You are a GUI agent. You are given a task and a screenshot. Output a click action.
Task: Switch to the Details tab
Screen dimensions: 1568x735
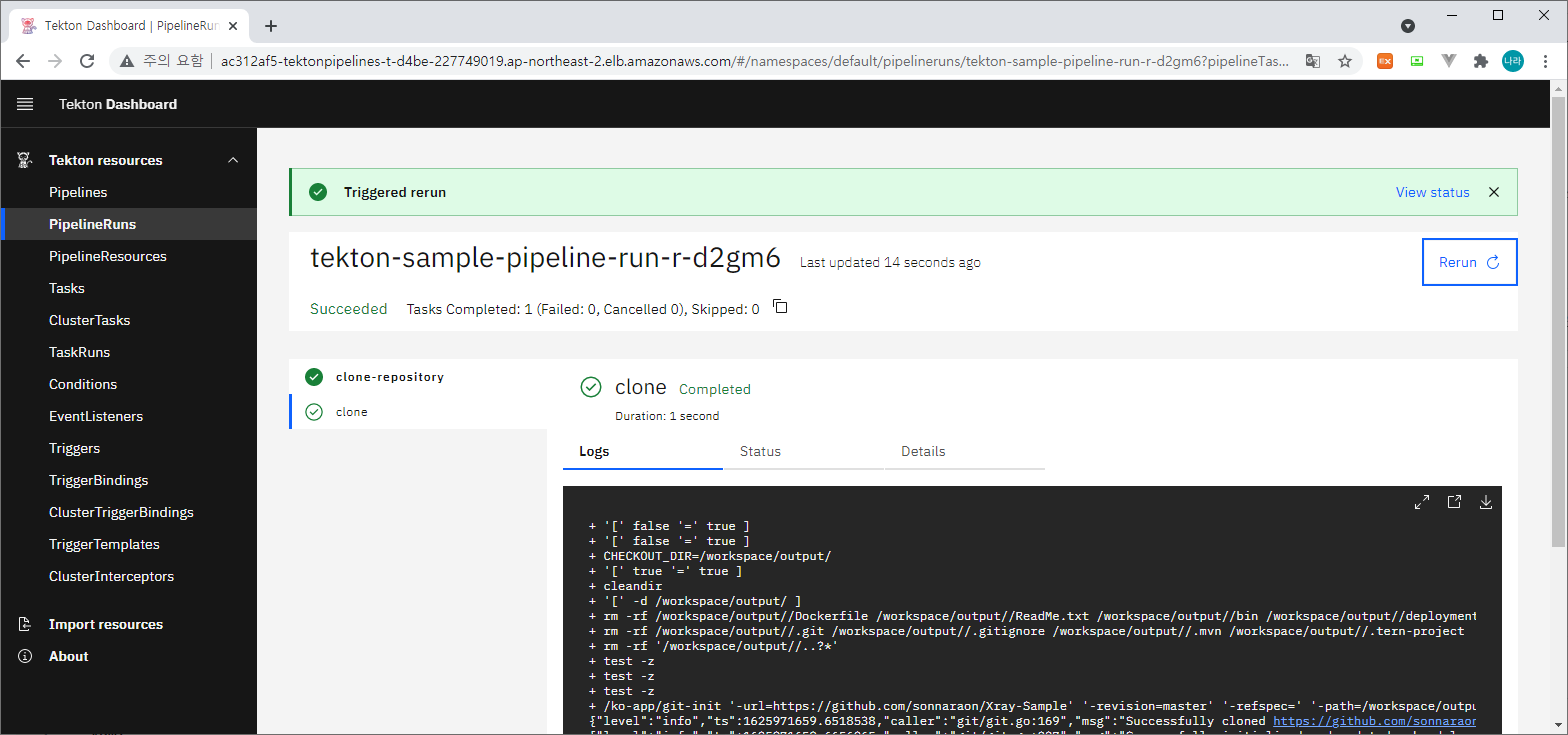[x=964, y=451]
